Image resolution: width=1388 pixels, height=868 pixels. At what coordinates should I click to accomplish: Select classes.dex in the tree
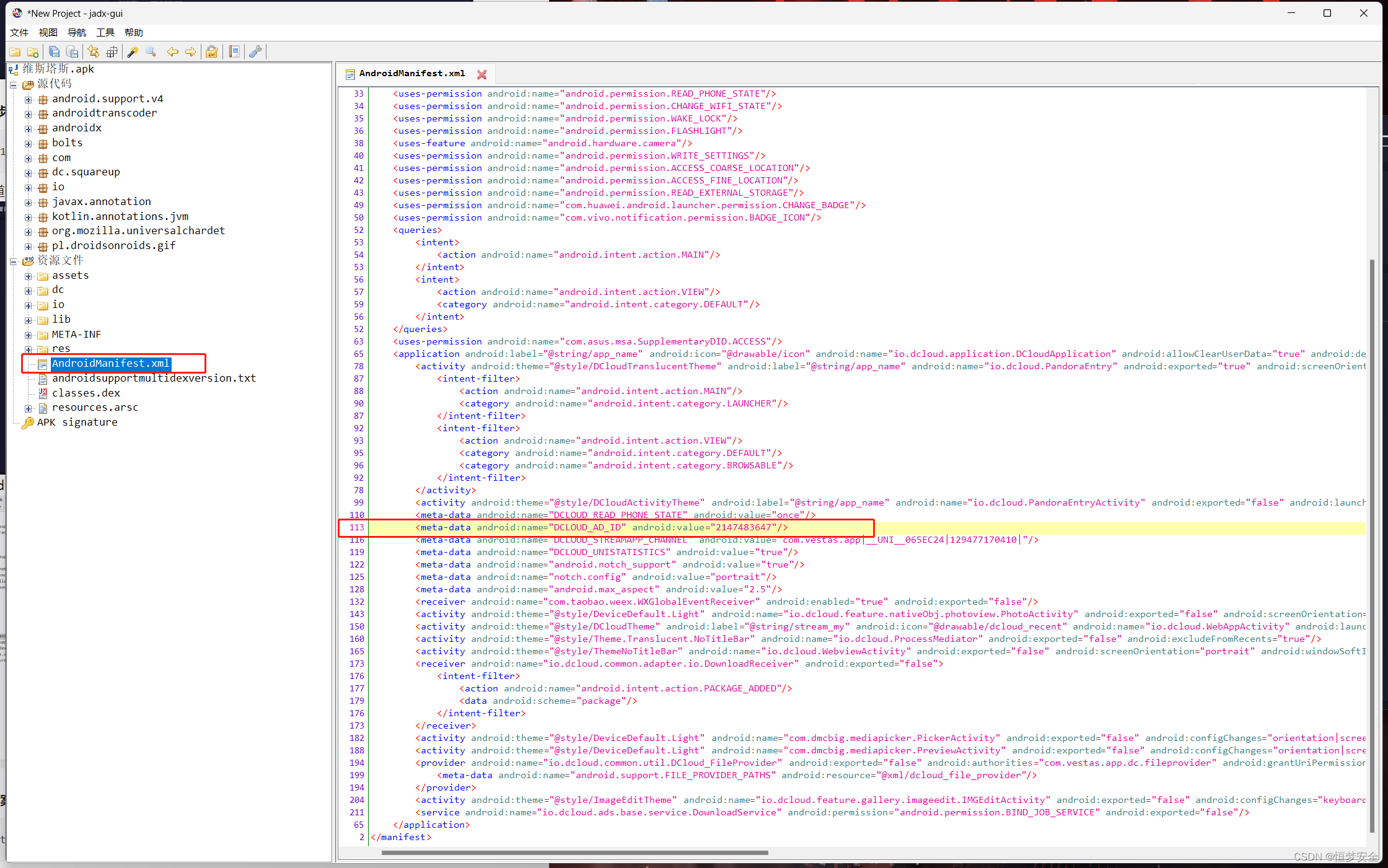point(86,393)
